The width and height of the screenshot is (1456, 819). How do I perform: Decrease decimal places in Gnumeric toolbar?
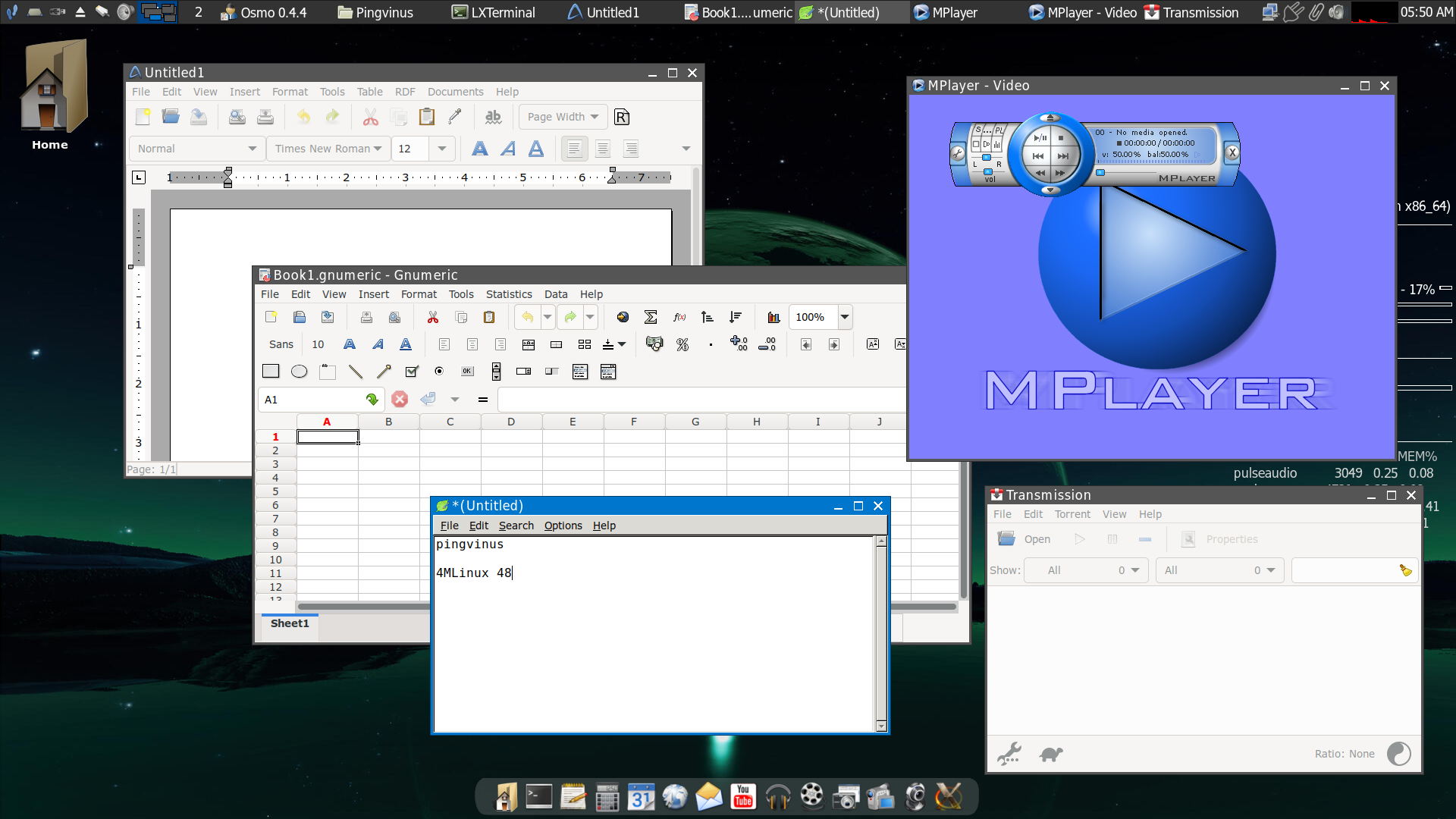767,344
